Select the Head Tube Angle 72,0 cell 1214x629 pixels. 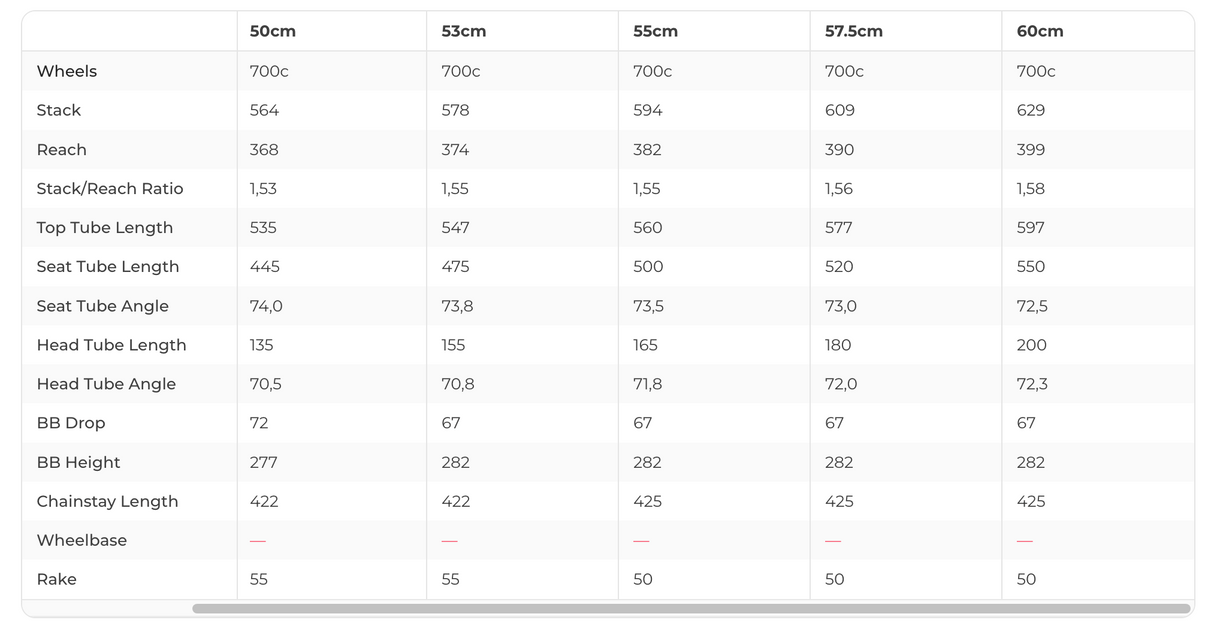(841, 384)
